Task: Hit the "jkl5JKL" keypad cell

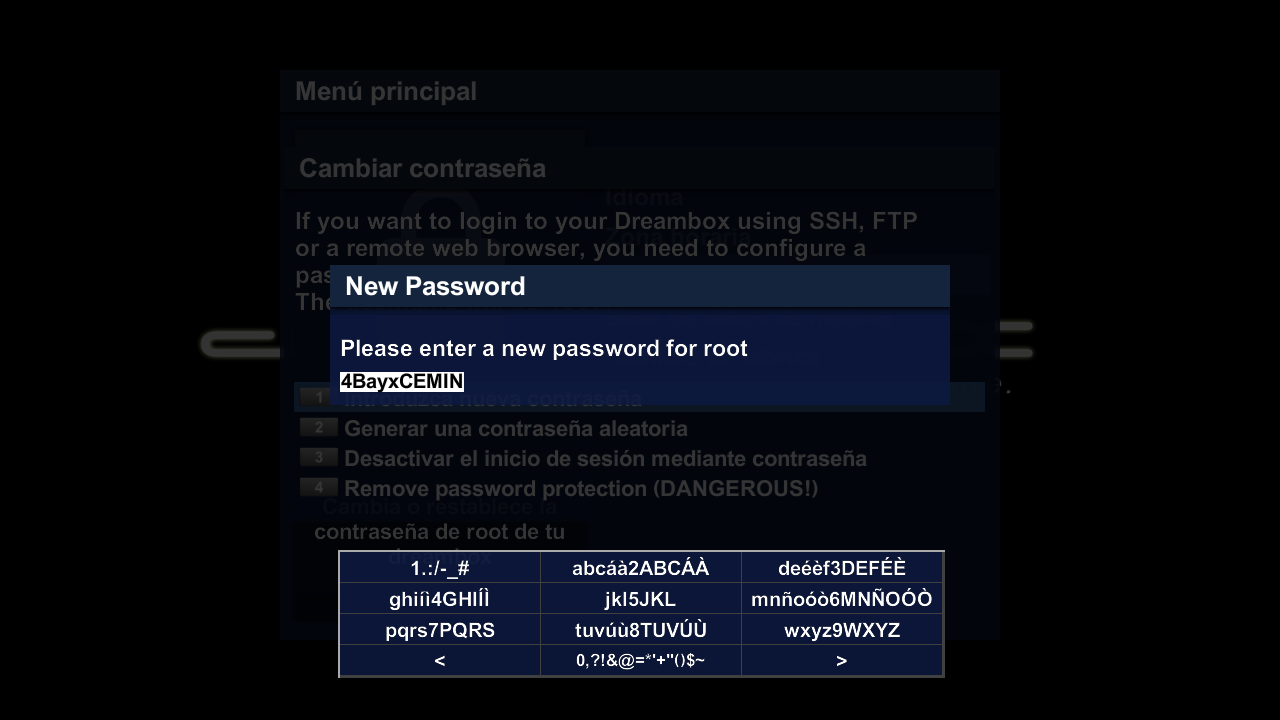Action: (x=640, y=599)
